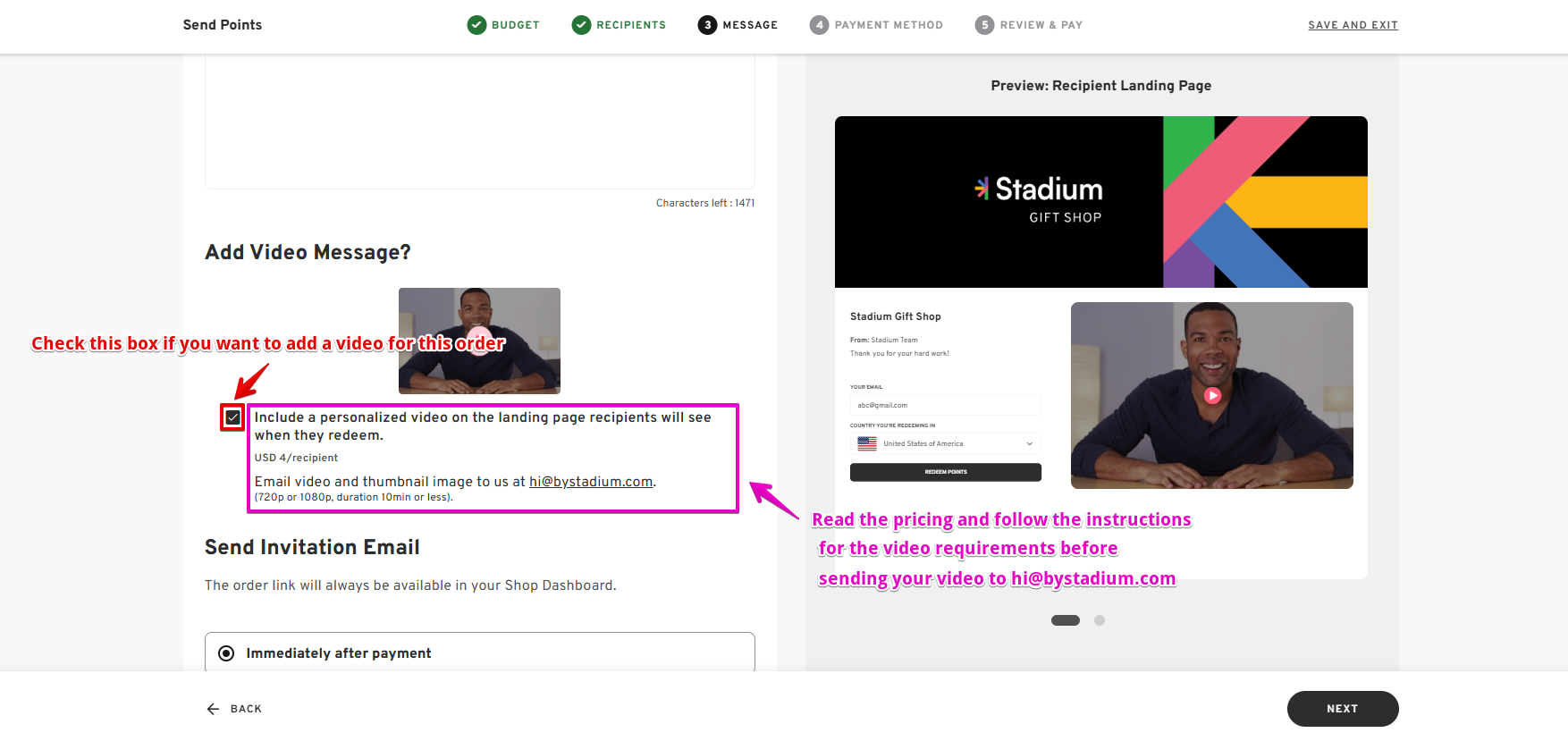Screen dimensions: 1568x741
Task: Click the Your Email field in preview
Action: [946, 405]
